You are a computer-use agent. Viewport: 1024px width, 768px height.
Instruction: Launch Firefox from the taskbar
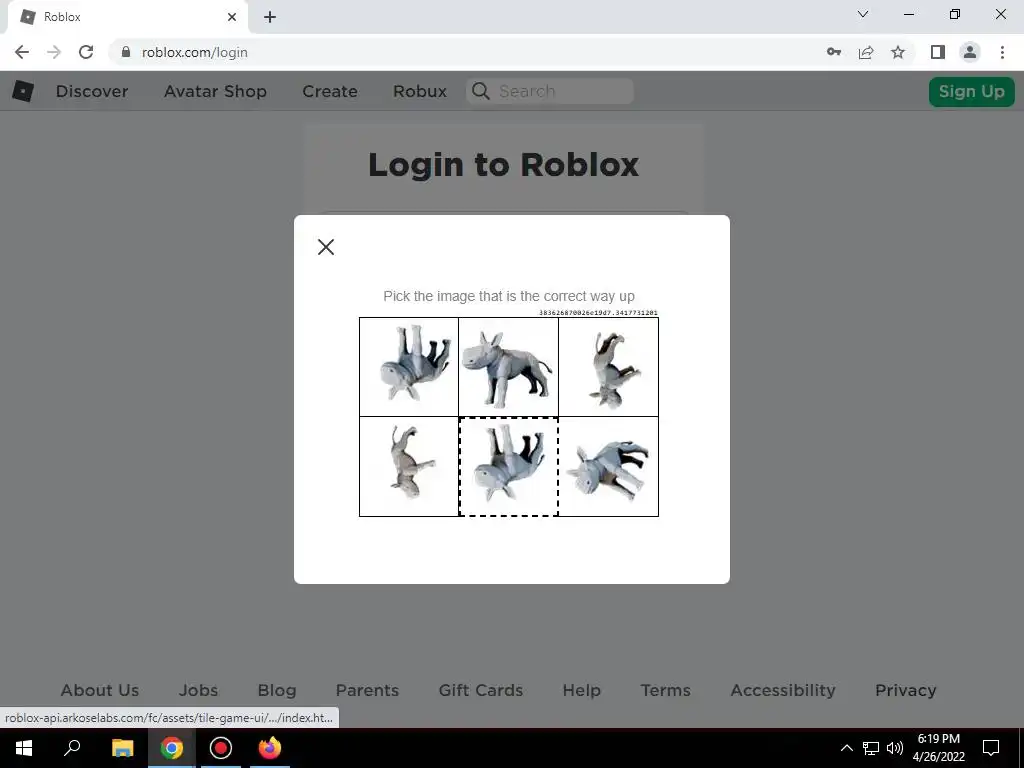tap(270, 748)
